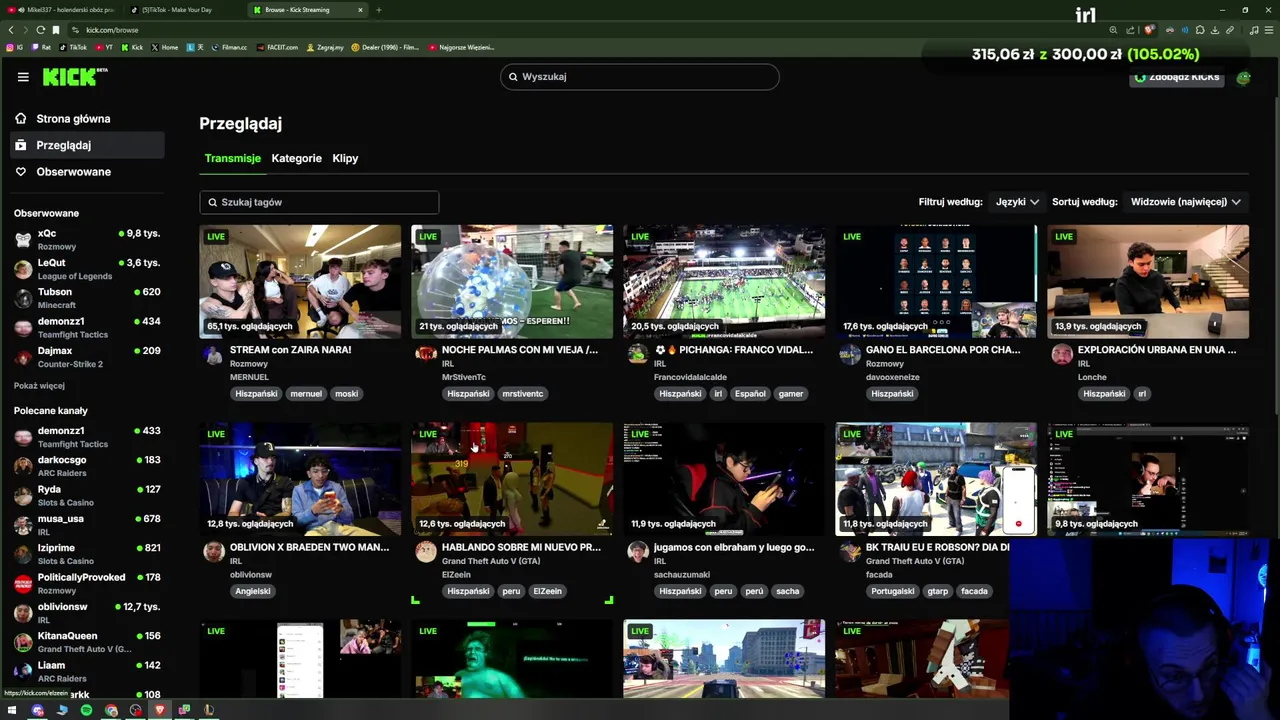Open the user avatar in Kick header
The height and width of the screenshot is (720, 1280).
tap(1243, 77)
